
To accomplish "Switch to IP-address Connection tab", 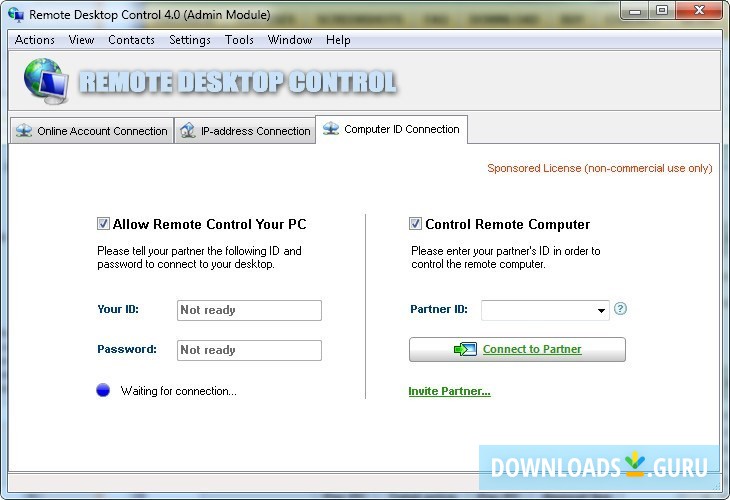I will click(245, 131).
